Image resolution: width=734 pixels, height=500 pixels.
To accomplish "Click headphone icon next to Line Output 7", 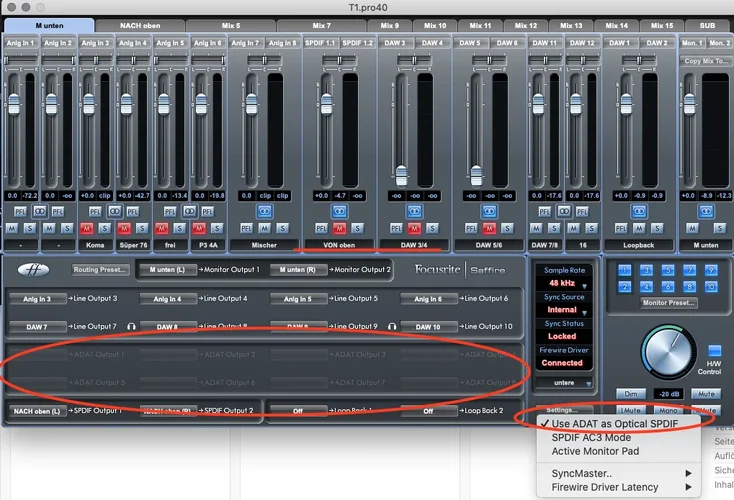I will point(131,326).
